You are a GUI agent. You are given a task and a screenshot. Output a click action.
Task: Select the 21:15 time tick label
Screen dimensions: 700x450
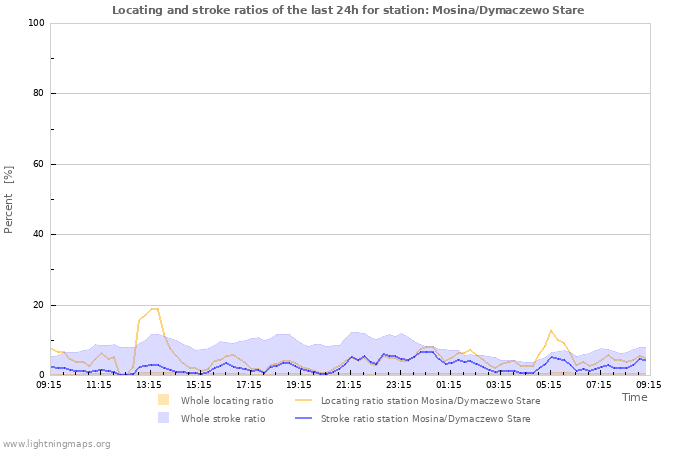[349, 383]
